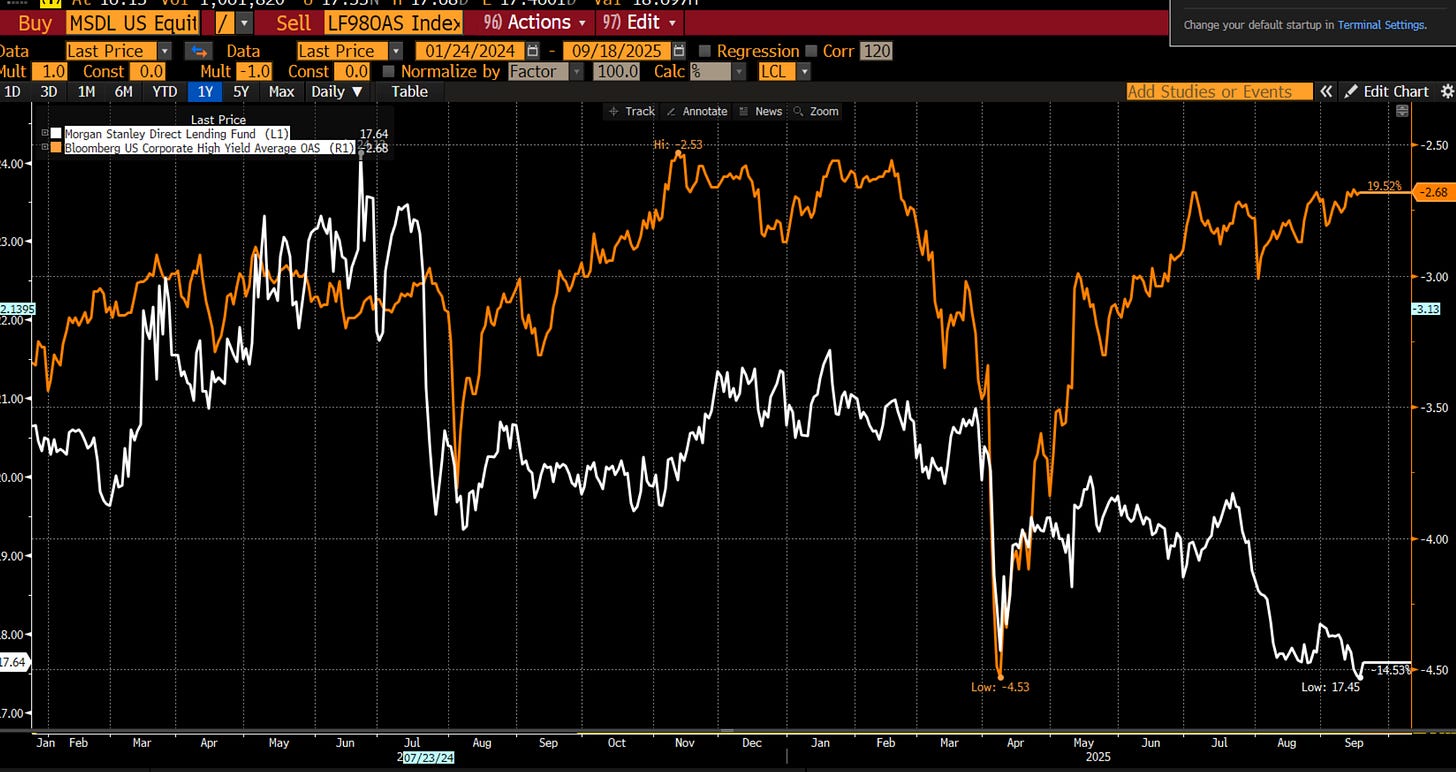1456x772 pixels.
Task: Select the 1M range tab
Action: pyautogui.click(x=86, y=91)
